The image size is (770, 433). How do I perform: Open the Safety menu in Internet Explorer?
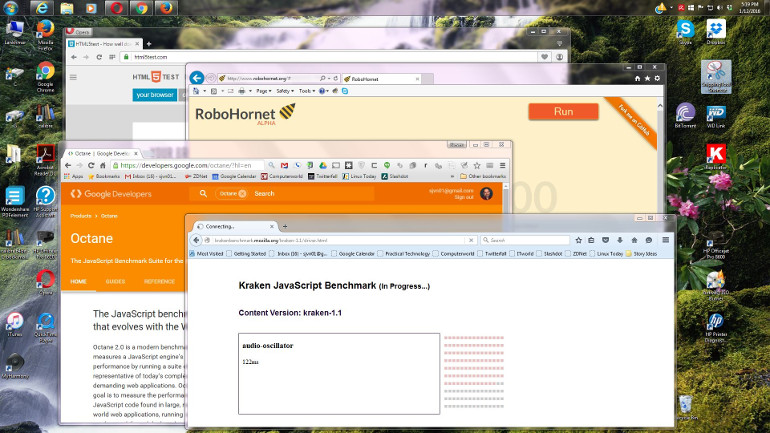tap(285, 91)
